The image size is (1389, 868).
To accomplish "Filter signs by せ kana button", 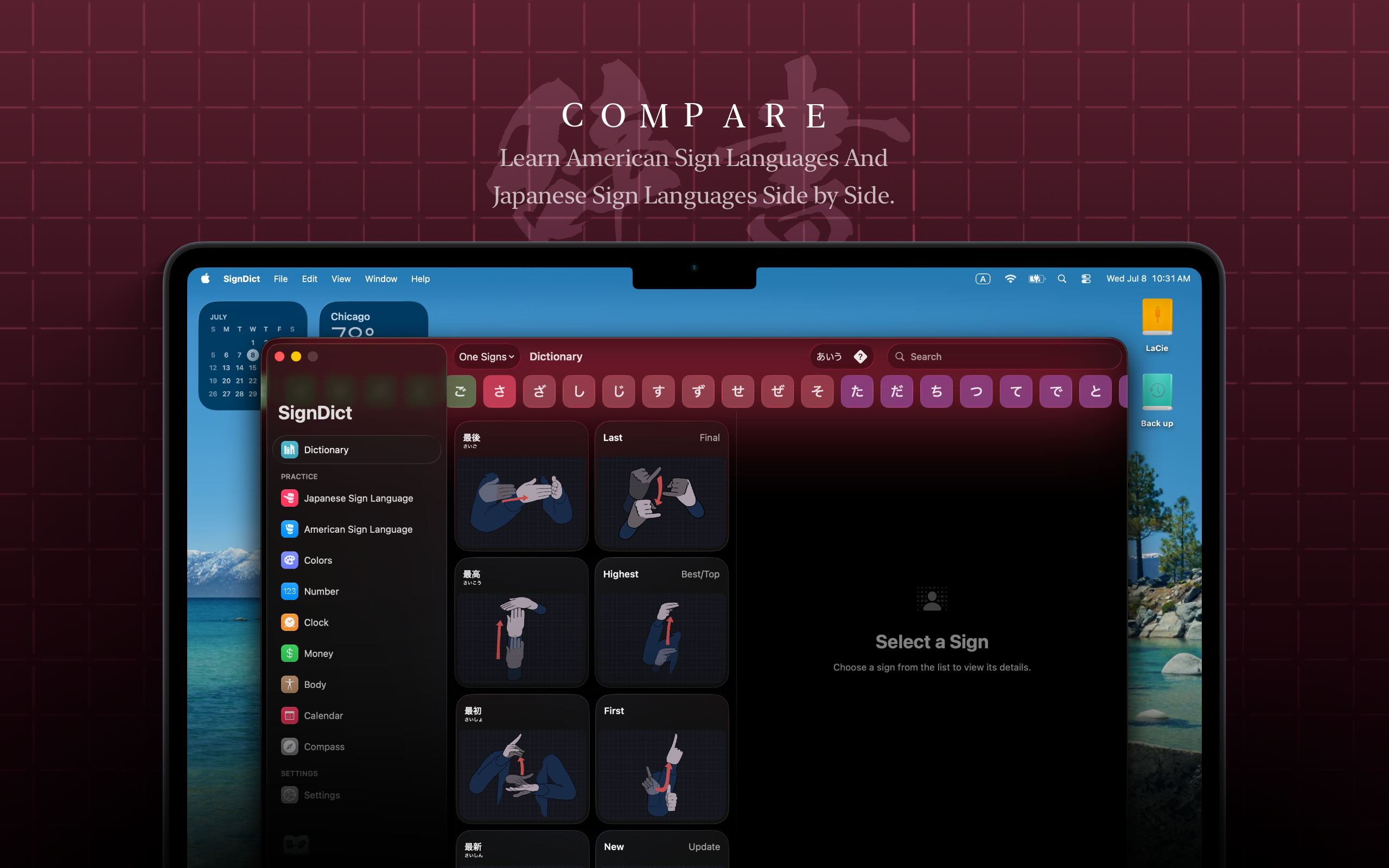I will click(x=737, y=392).
